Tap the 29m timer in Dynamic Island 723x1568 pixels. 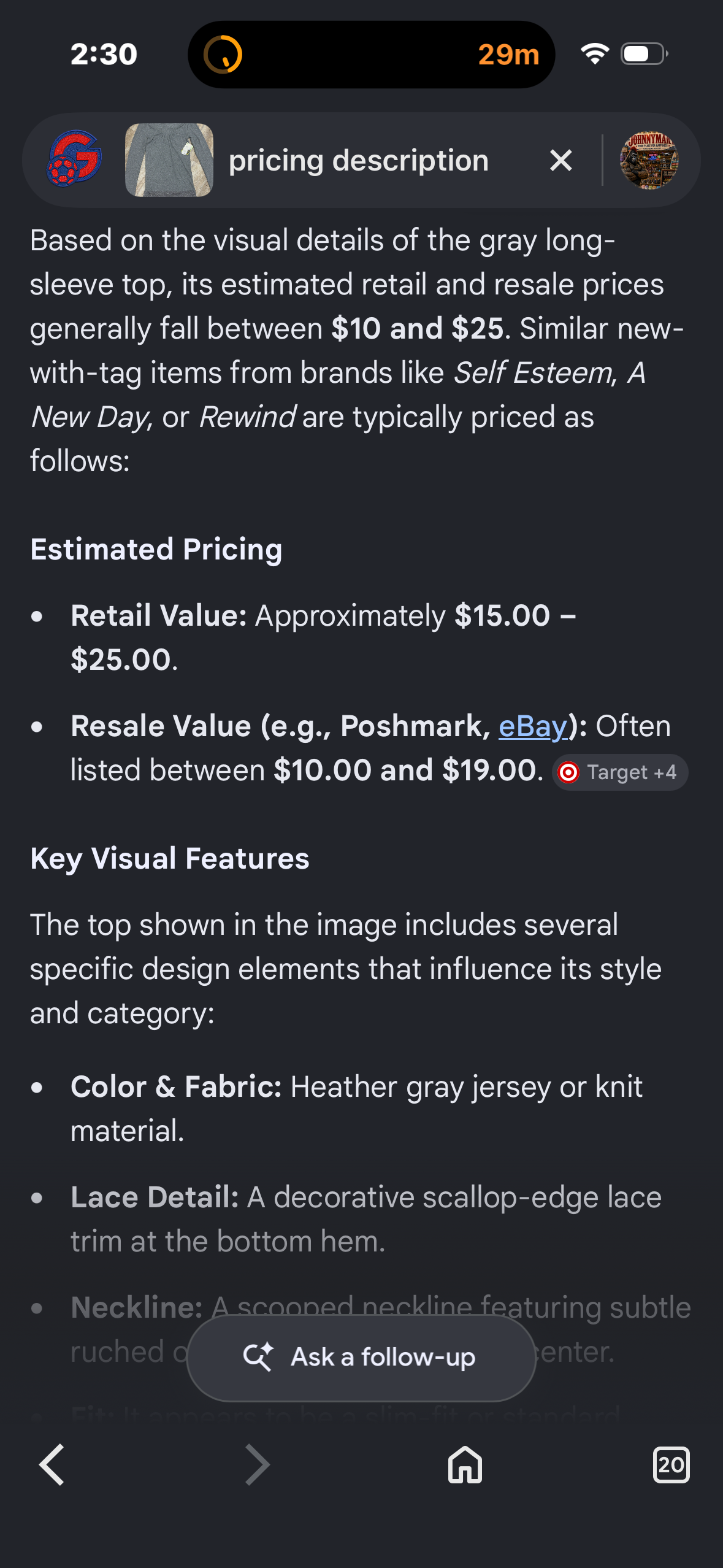click(x=508, y=55)
